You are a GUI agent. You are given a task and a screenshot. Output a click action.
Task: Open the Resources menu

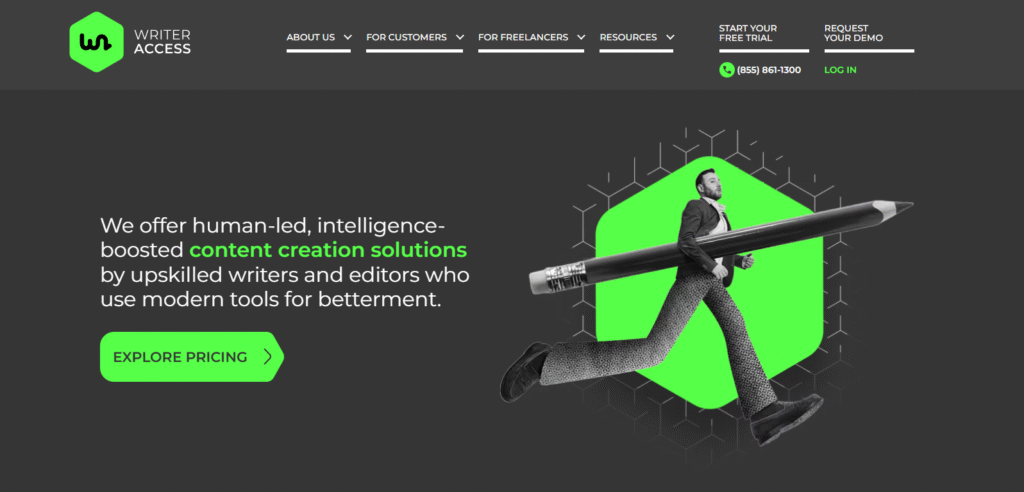click(x=628, y=37)
